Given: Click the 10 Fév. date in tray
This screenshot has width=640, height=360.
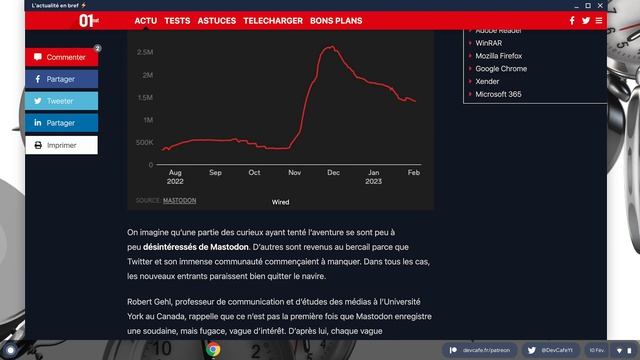Looking at the screenshot, I should [x=597, y=350].
